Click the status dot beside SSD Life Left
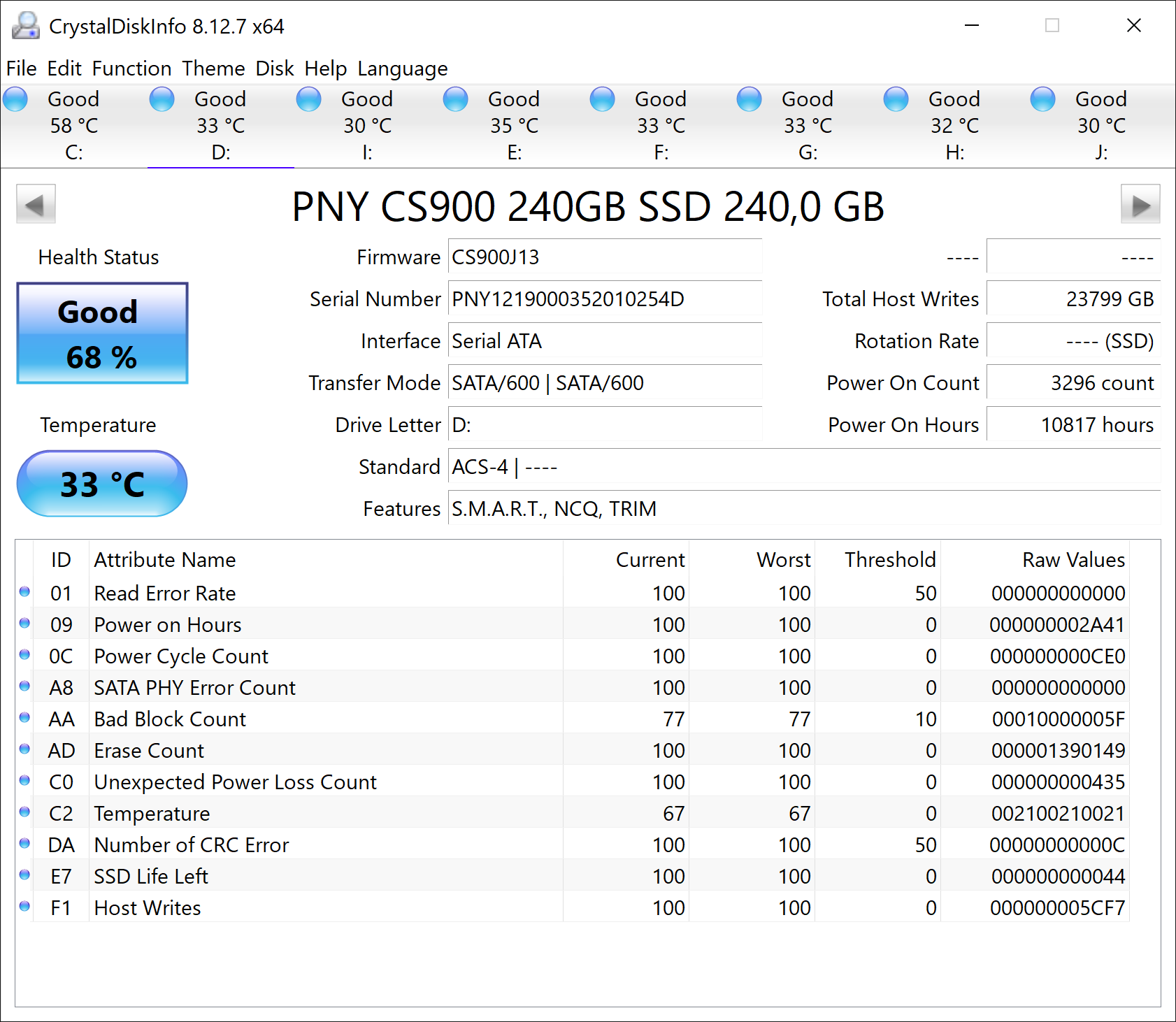The width and height of the screenshot is (1176, 1022). (x=24, y=875)
